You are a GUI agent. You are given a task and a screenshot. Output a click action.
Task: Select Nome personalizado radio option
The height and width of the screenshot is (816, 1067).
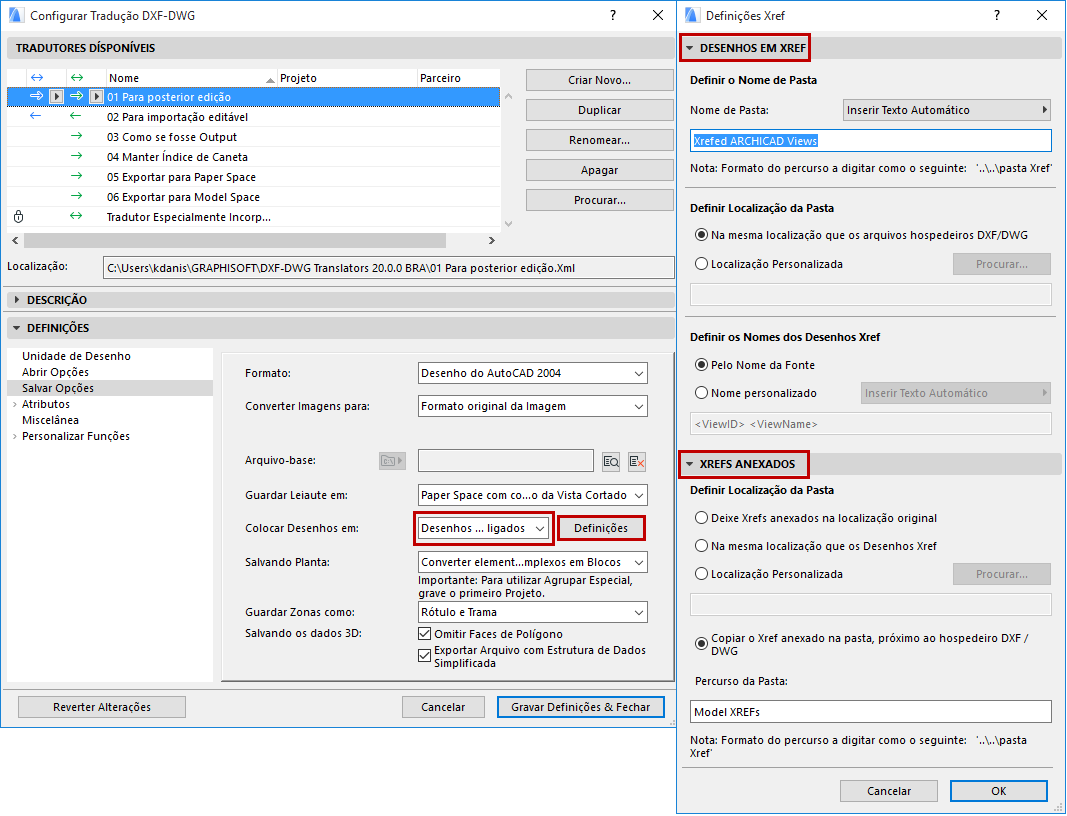[702, 393]
